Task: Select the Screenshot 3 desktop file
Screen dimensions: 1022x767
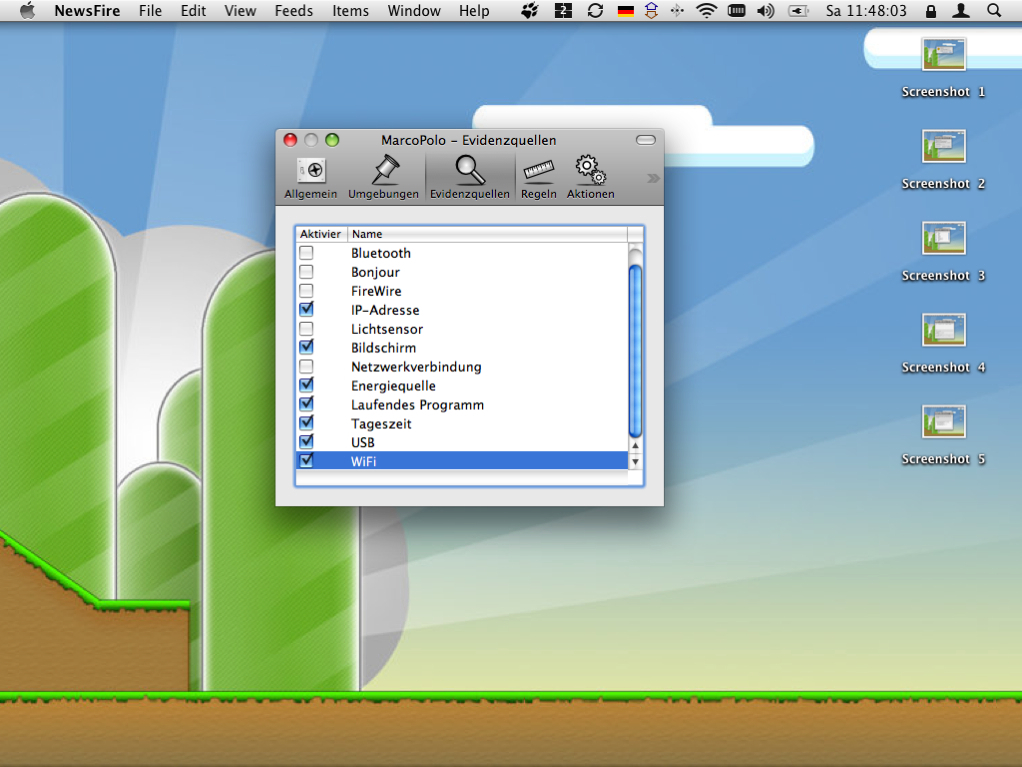Action: click(943, 251)
